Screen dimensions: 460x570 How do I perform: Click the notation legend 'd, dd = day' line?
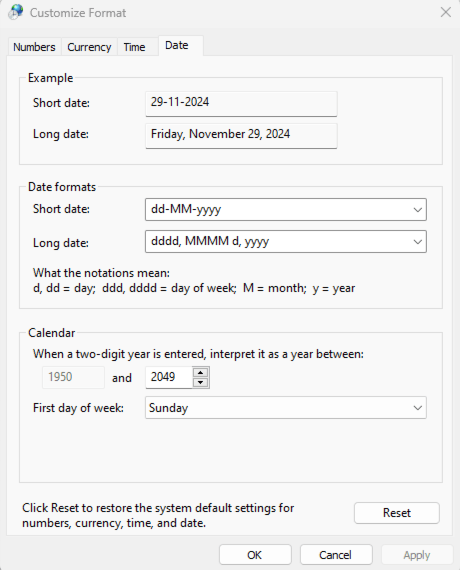194,288
